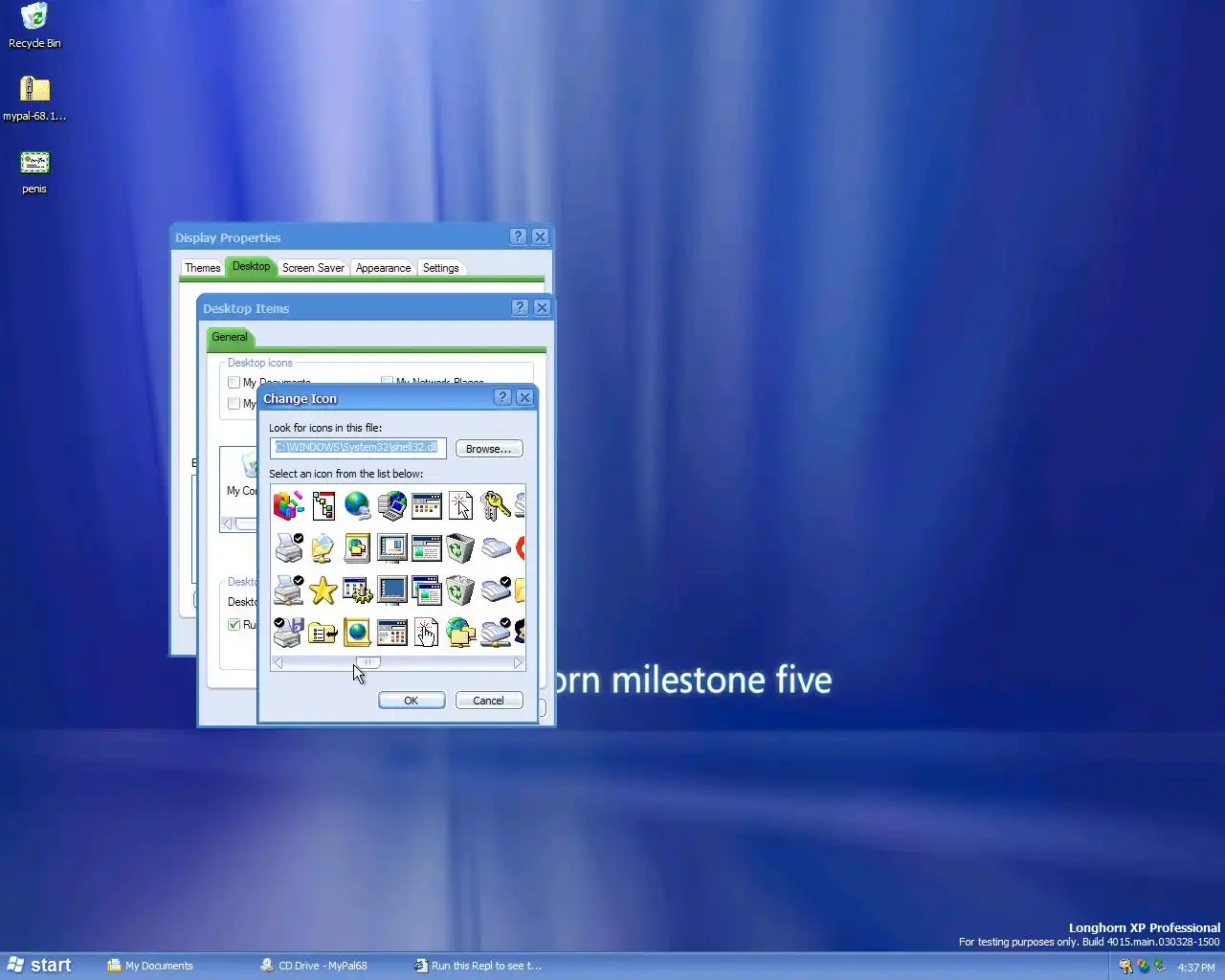Select the printer with checkmark icon, second row
The image size is (1225, 980).
point(288,548)
